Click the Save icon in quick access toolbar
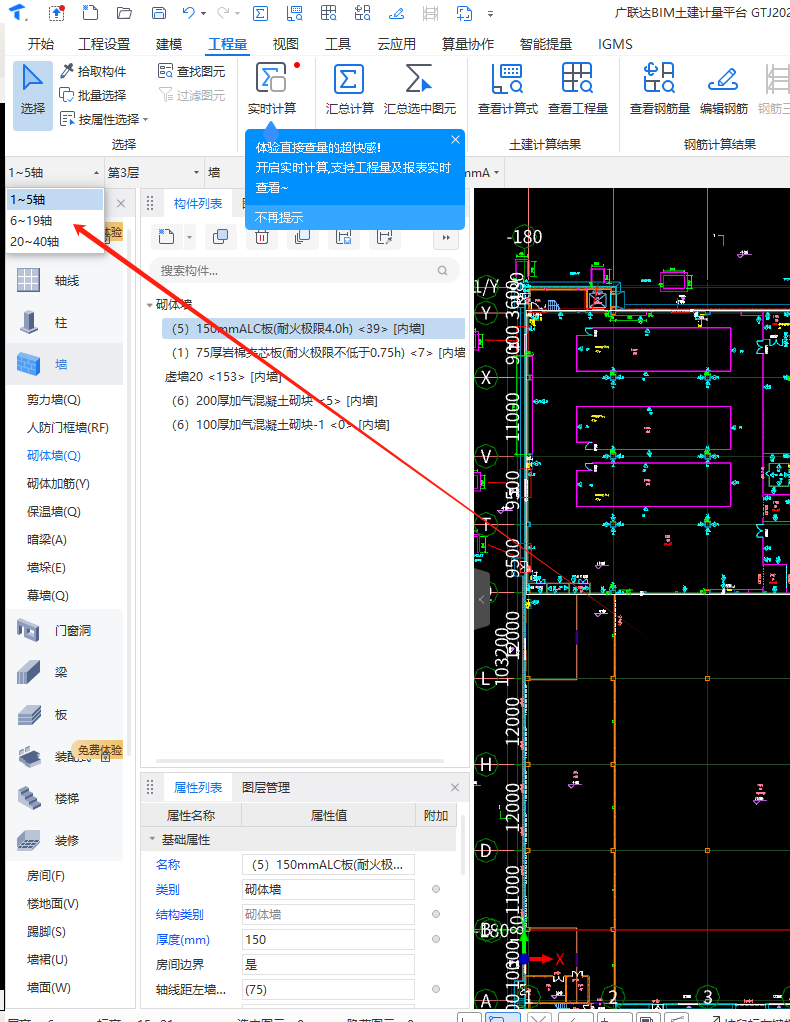 (x=158, y=12)
